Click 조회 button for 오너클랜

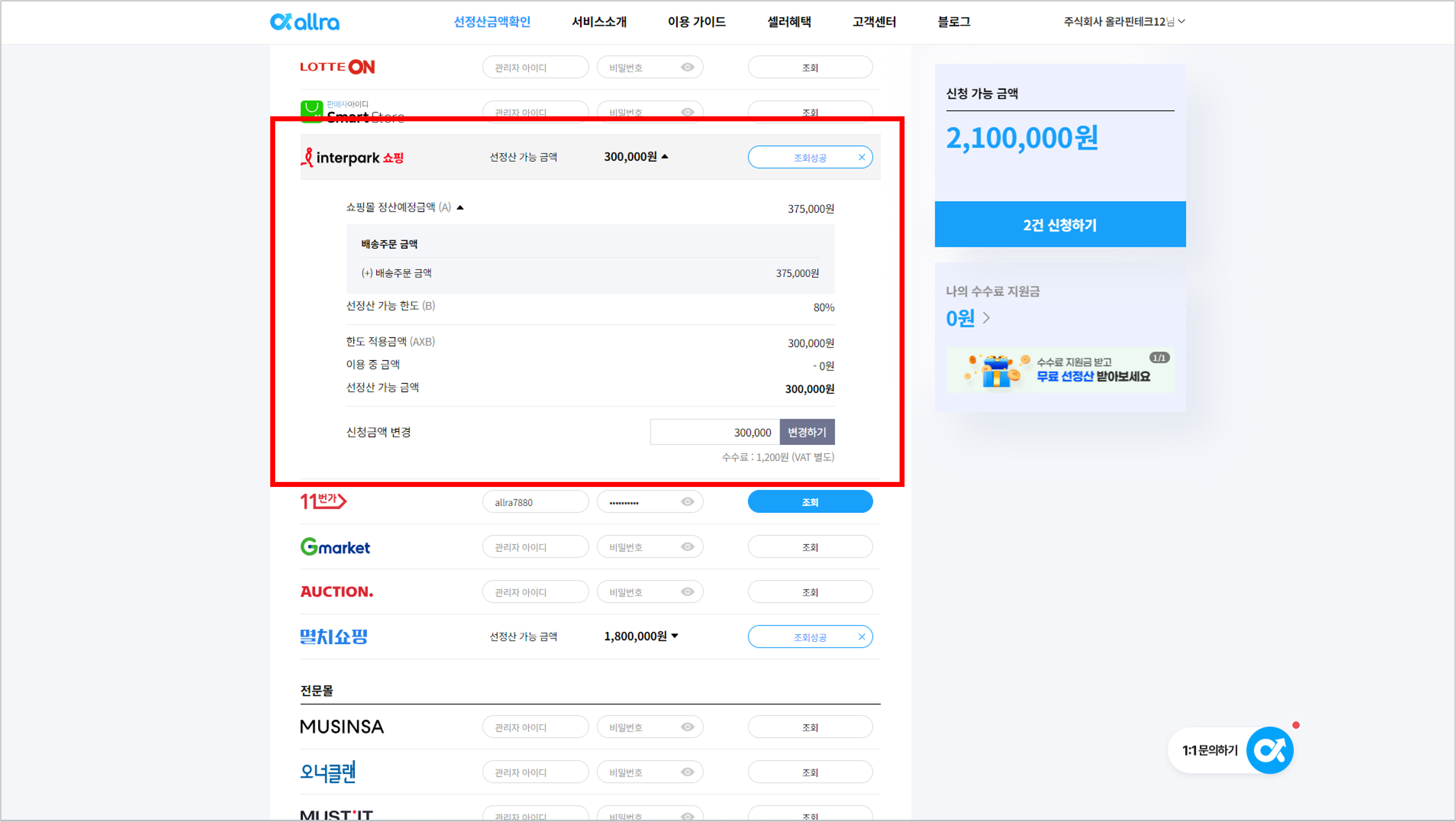(x=810, y=772)
